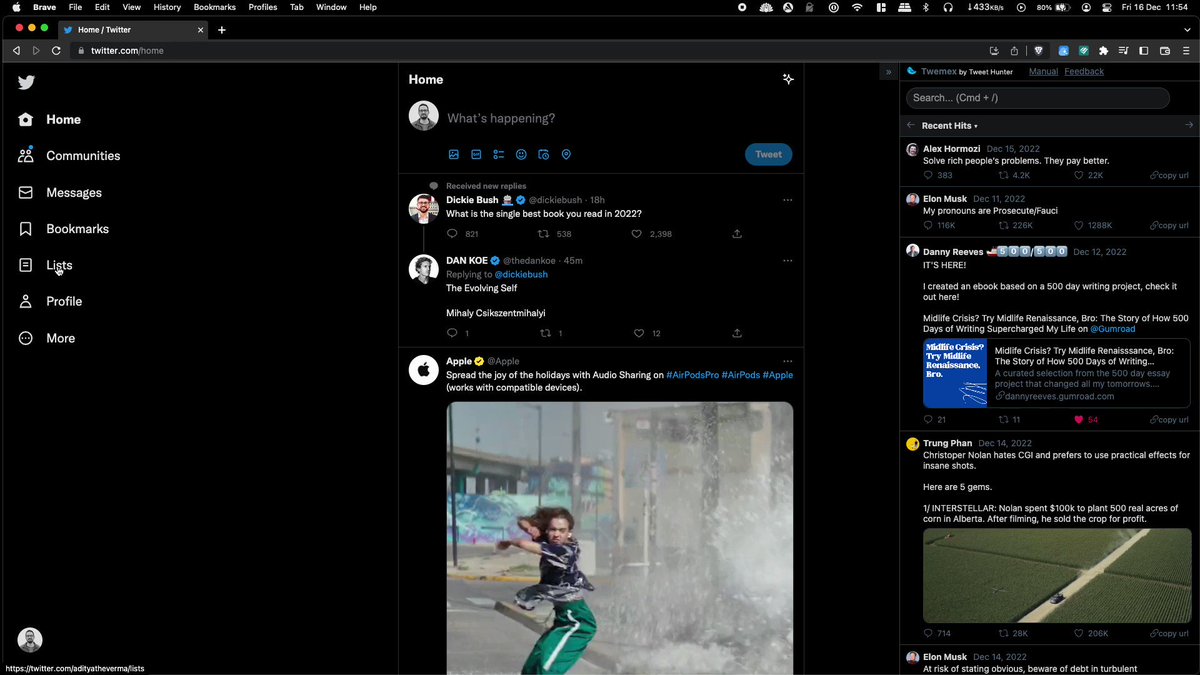The width and height of the screenshot is (1200, 675).
Task: Open the Window menu in menu bar
Action: click(331, 7)
